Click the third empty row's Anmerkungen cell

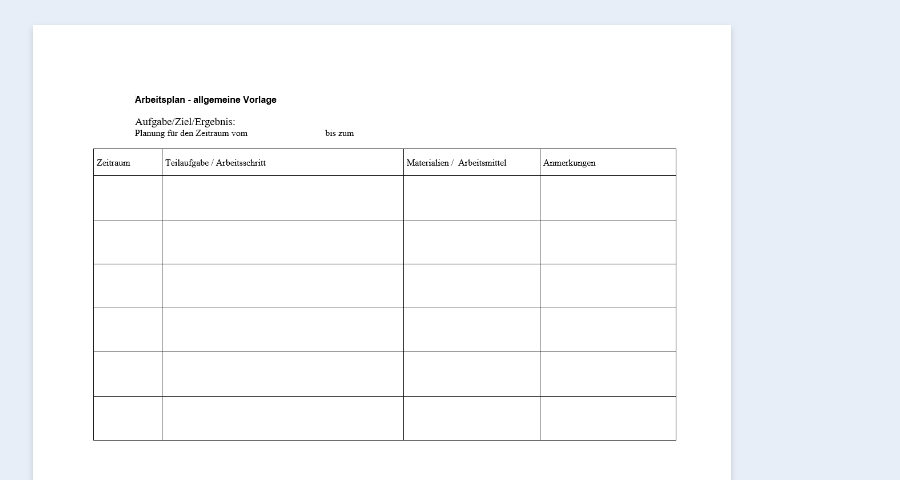608,286
